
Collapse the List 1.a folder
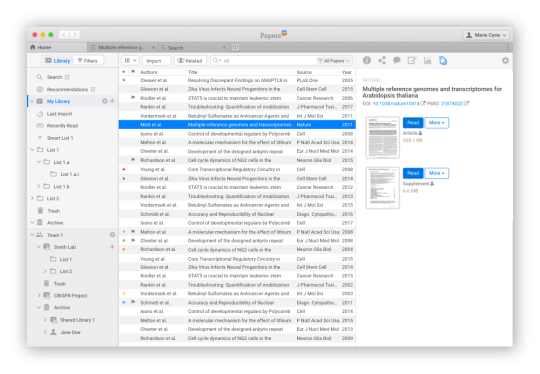(39, 162)
